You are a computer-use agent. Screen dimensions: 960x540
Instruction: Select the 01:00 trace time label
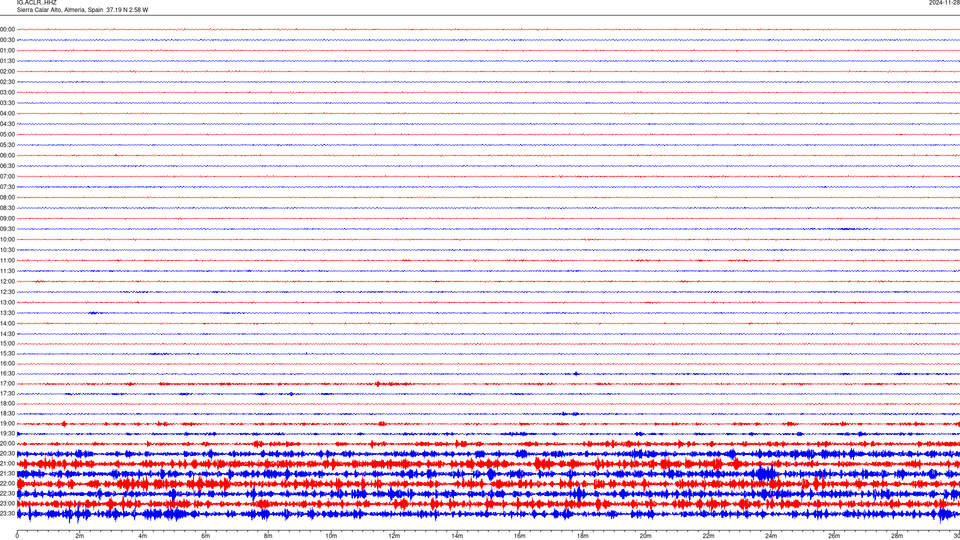pyautogui.click(x=7, y=50)
